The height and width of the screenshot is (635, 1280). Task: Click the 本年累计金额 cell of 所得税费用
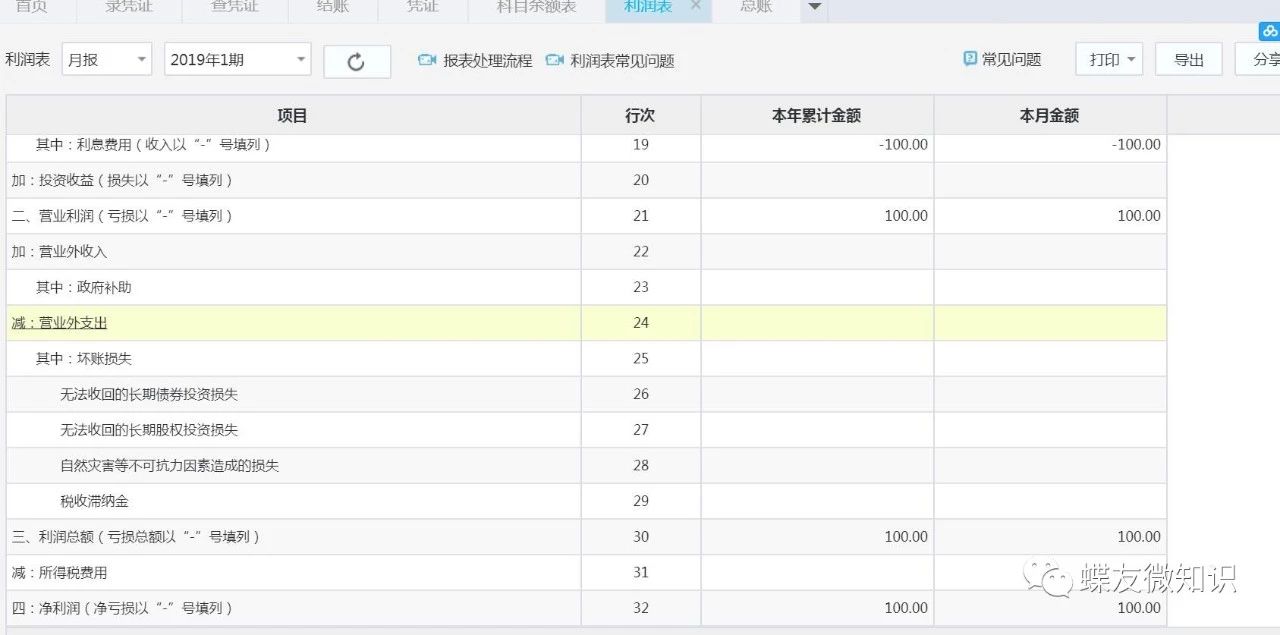(815, 572)
